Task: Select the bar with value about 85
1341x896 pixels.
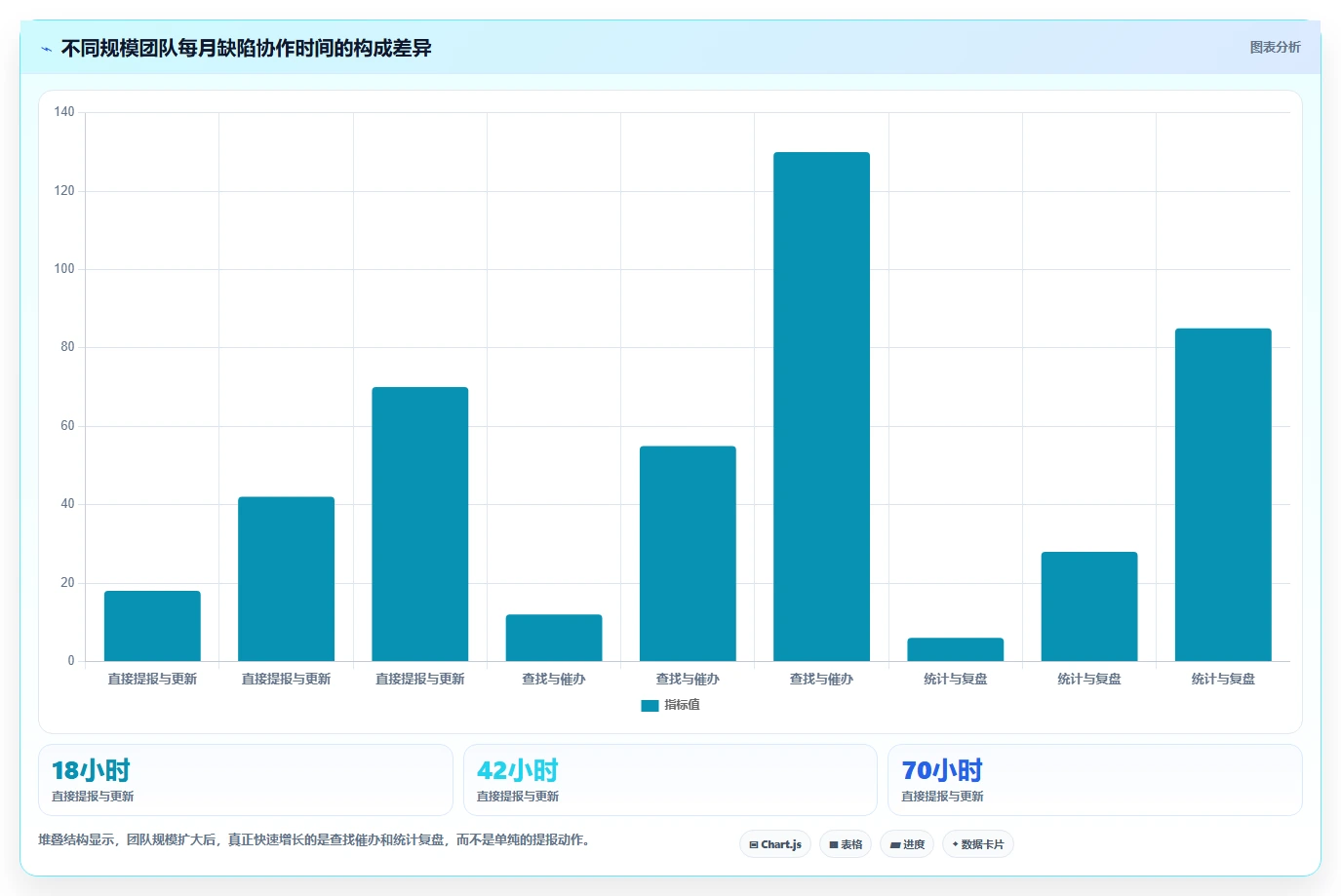Action: (1223, 495)
